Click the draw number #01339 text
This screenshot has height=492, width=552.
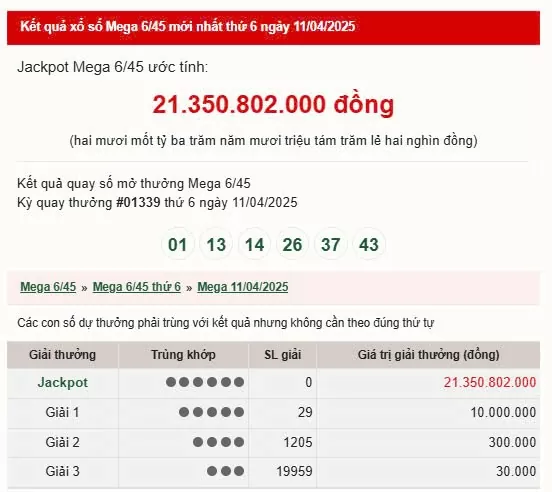[x=138, y=202]
